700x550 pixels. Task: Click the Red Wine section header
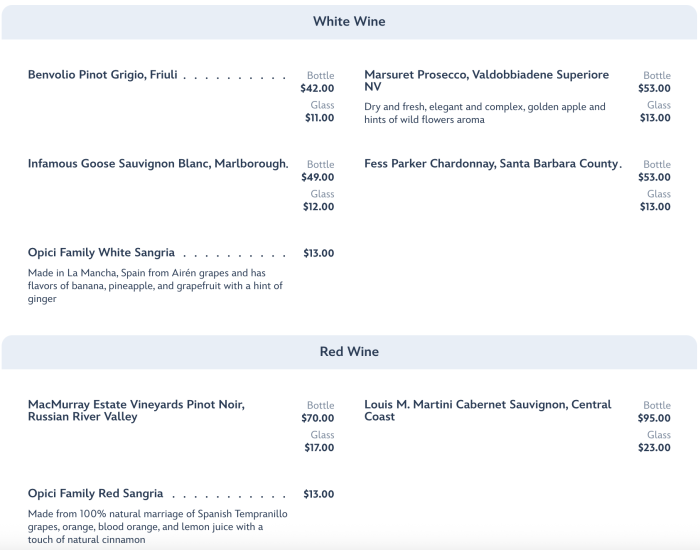349,352
